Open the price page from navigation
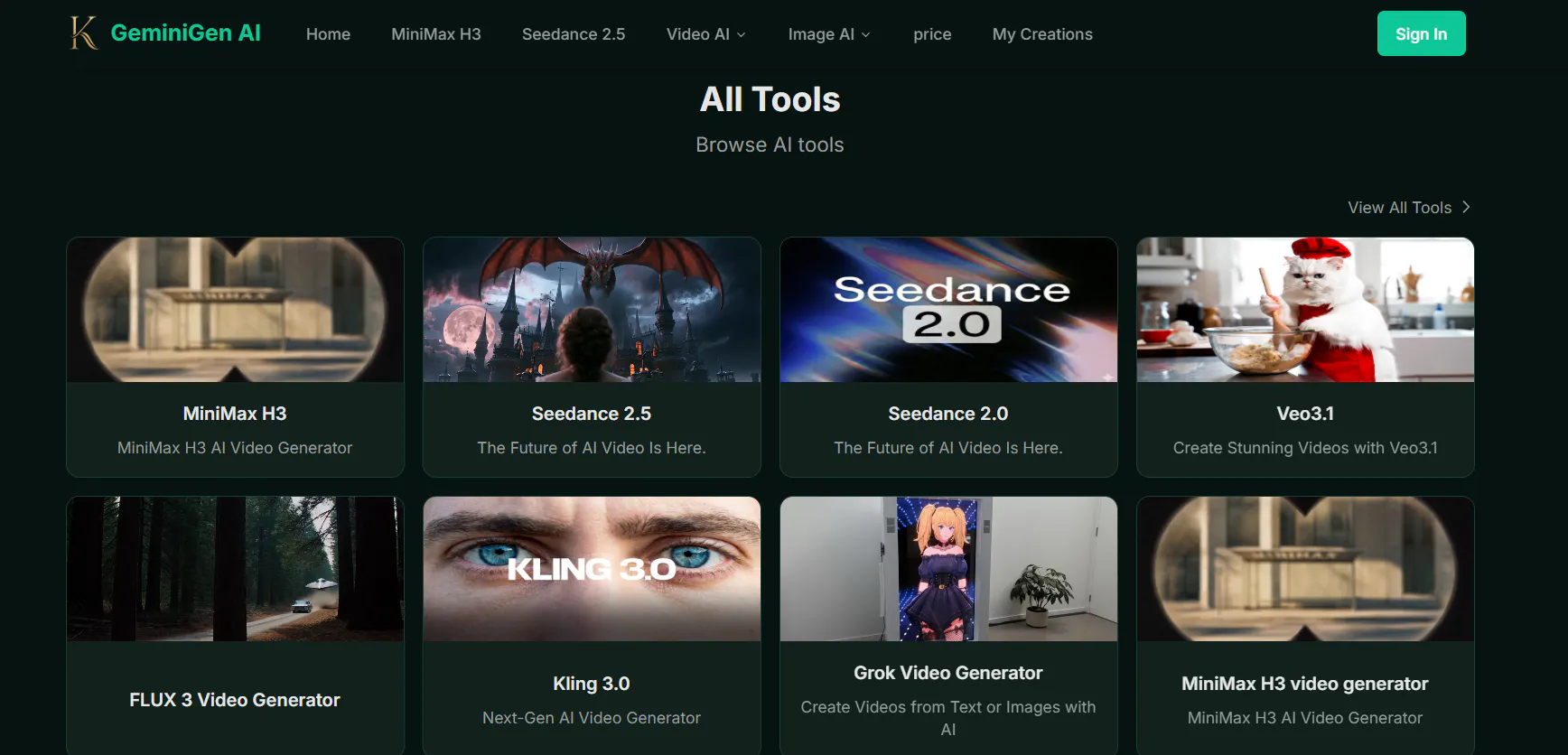 (x=932, y=34)
